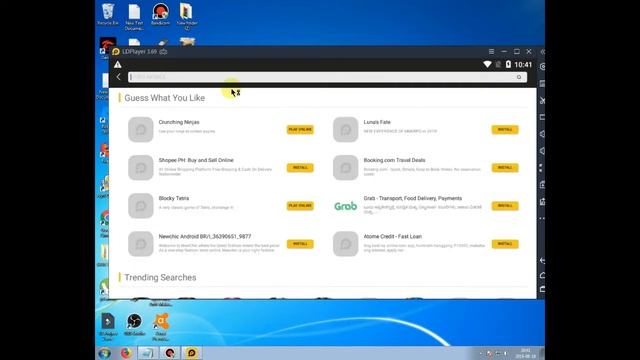640x360 pixels.
Task: Click the keyboard mapping icon in the LDPlayer sidebar
Action: coord(542,84)
